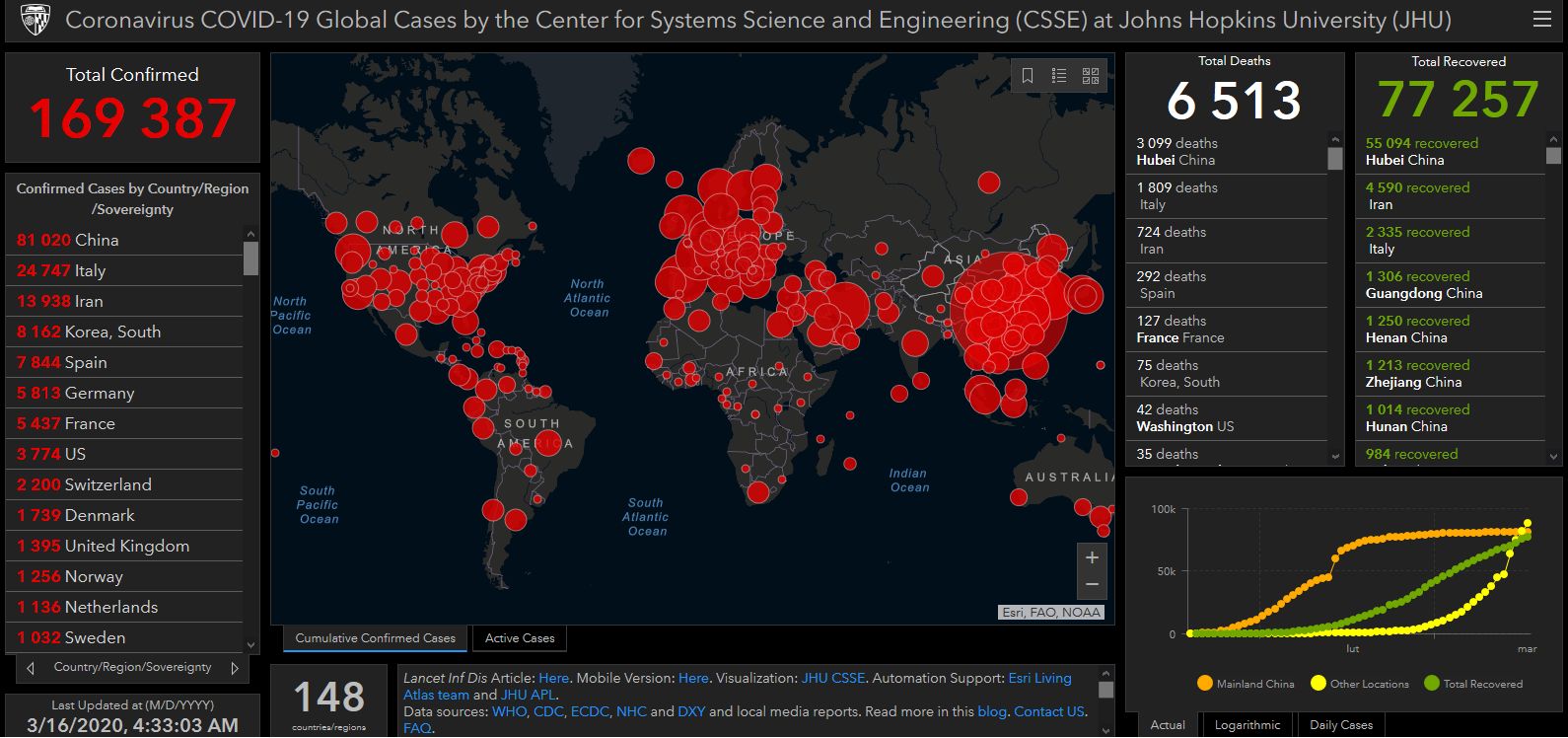Select '724 deaths Iran' entry

coord(1227,241)
